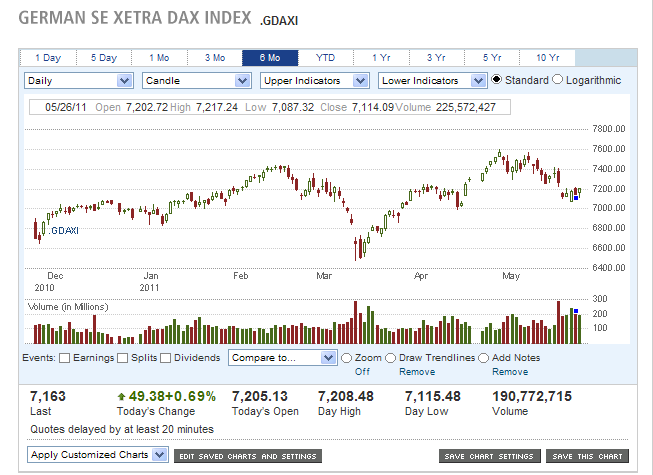
Task: Open the Daily frequency dropdown
Action: click(x=79, y=81)
